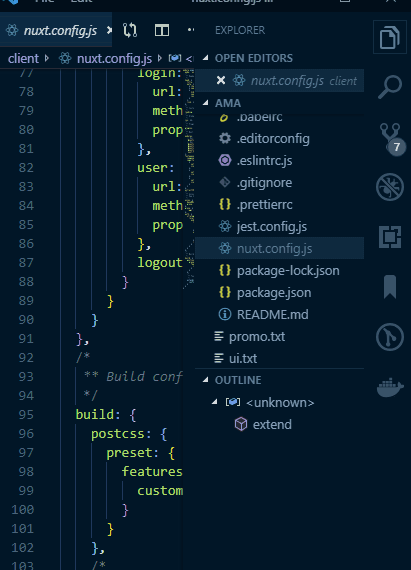Click the eslint icon beside .eslintrc.js
The image size is (411, 570).
(225, 160)
